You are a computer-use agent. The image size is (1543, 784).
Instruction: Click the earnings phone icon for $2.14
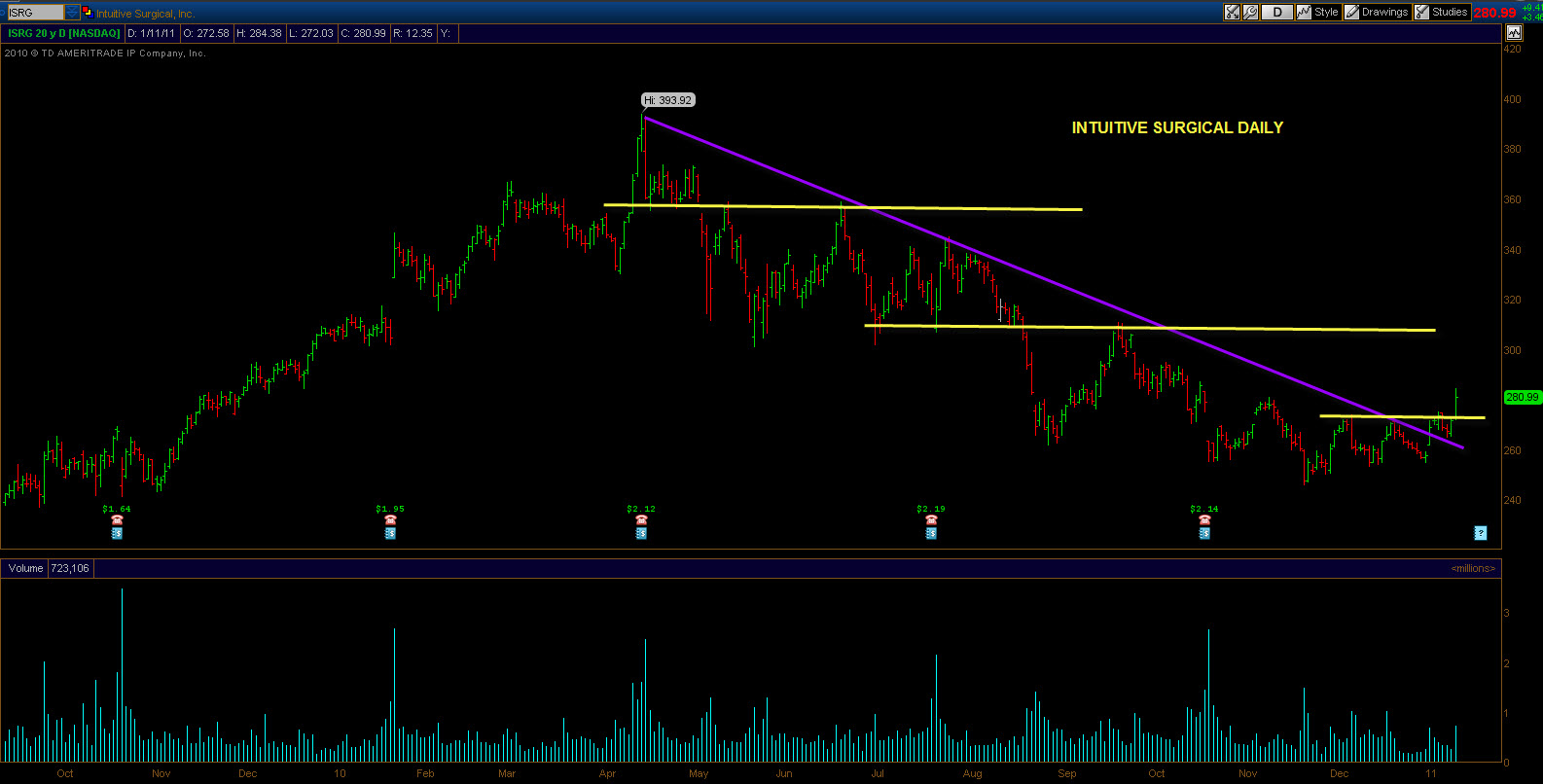(1204, 520)
